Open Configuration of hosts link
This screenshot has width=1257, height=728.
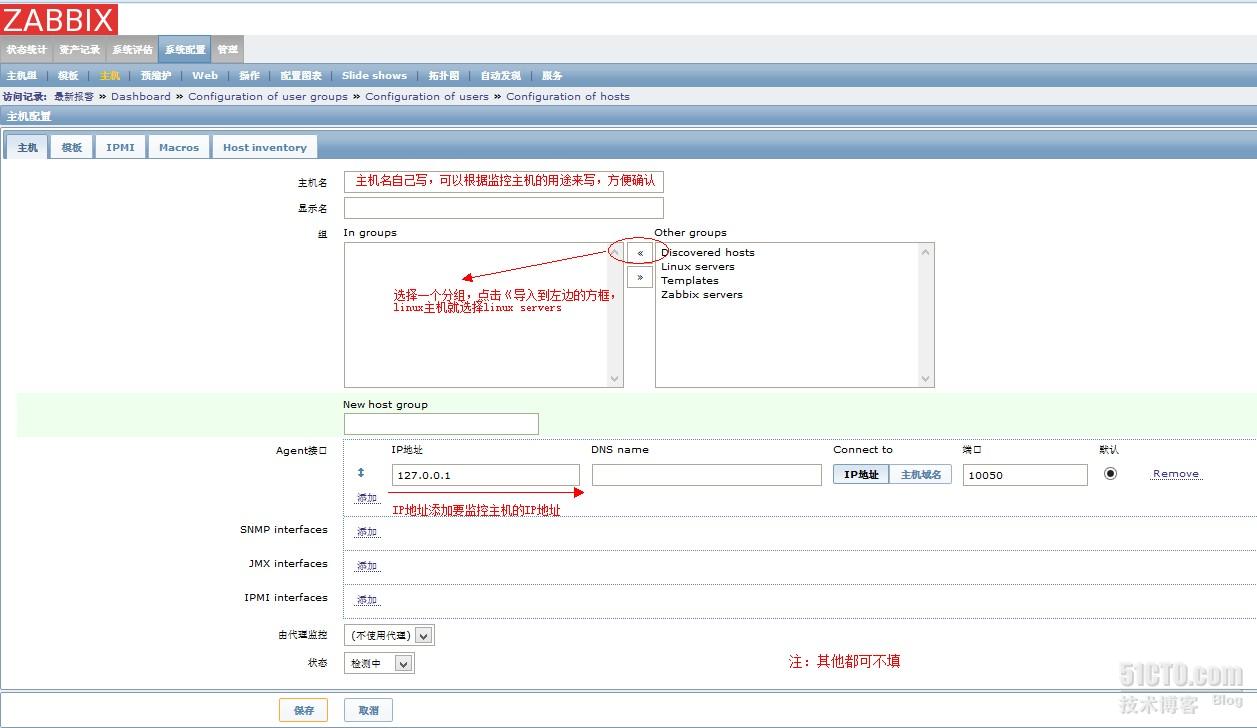(x=568, y=96)
